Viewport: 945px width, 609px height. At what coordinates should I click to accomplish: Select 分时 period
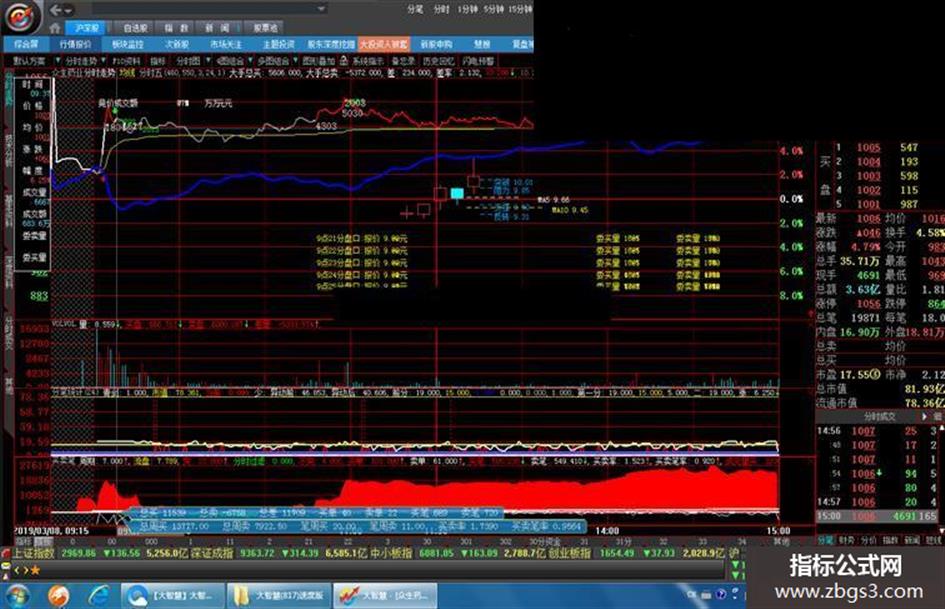(x=442, y=9)
